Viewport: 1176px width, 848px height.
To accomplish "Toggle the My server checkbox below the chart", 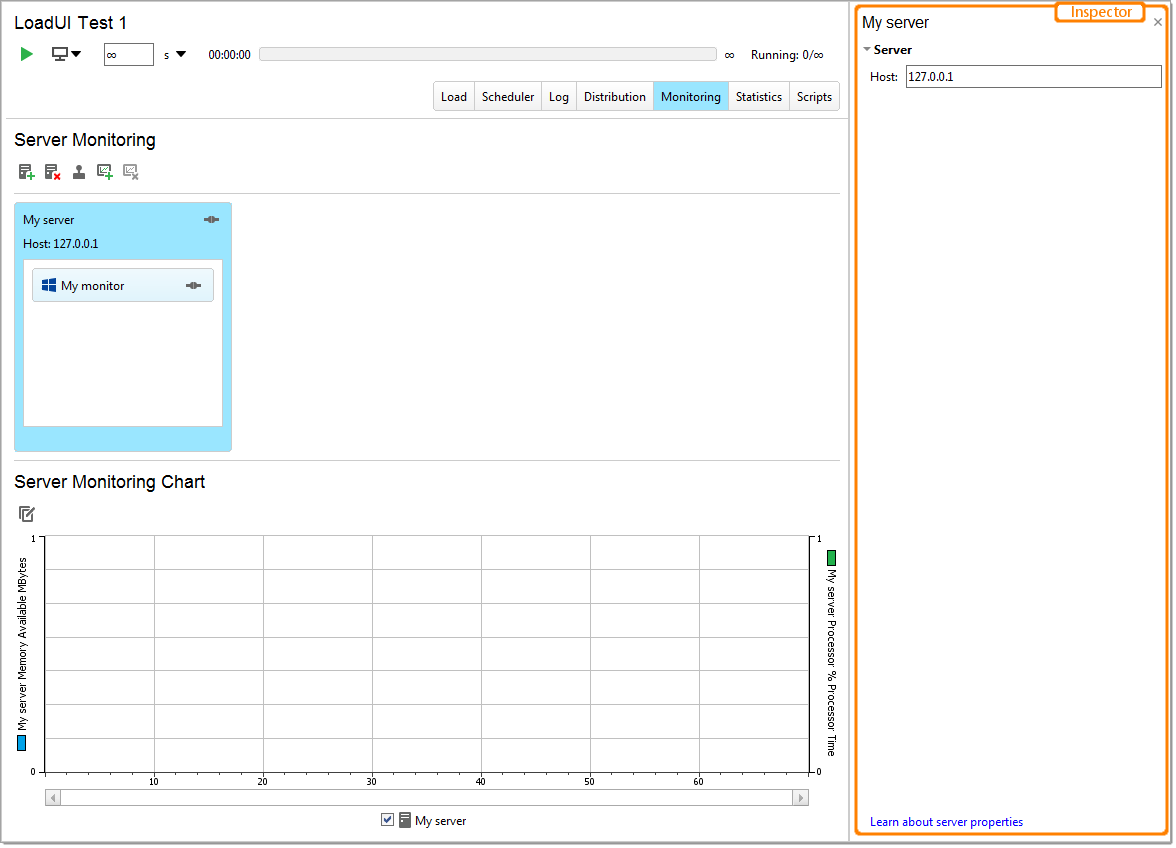I will click(x=387, y=820).
